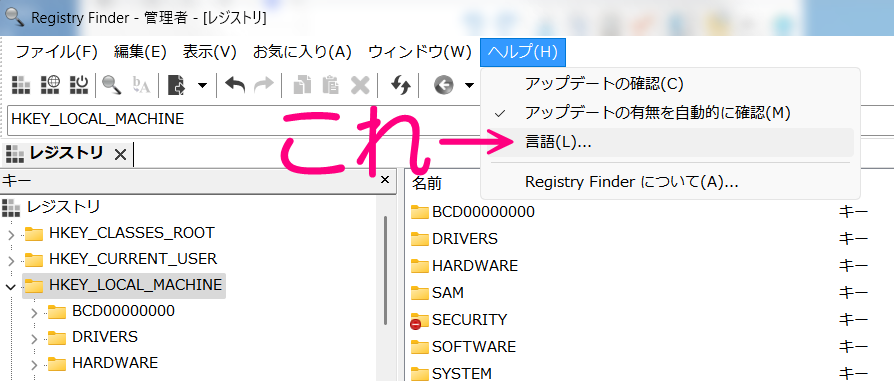Open the ファイル(F) menu

(56, 52)
